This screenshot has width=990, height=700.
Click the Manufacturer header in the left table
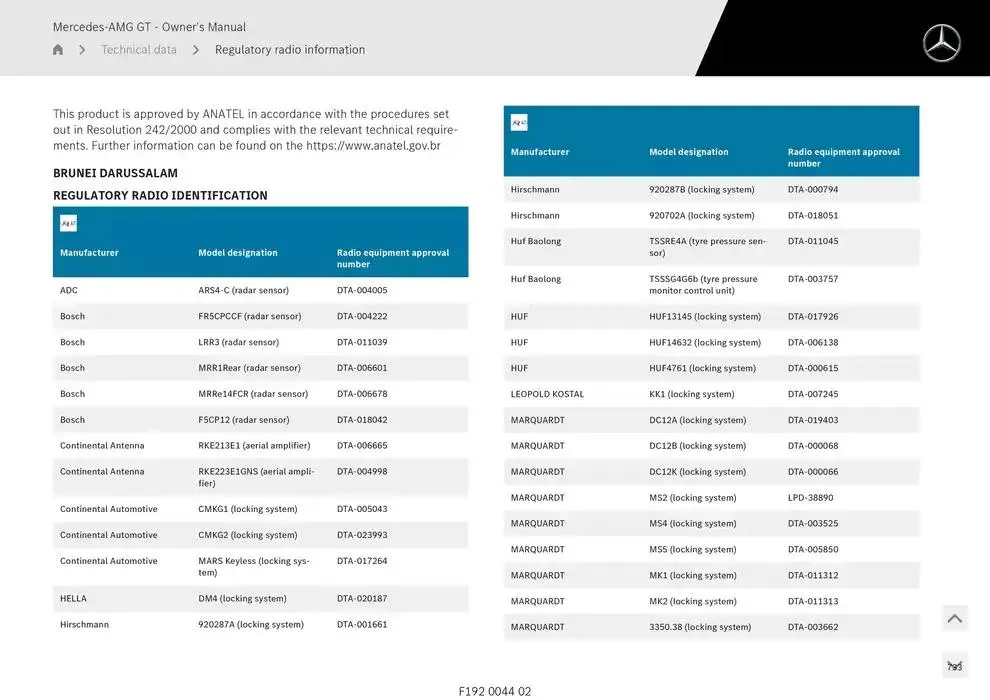89,253
